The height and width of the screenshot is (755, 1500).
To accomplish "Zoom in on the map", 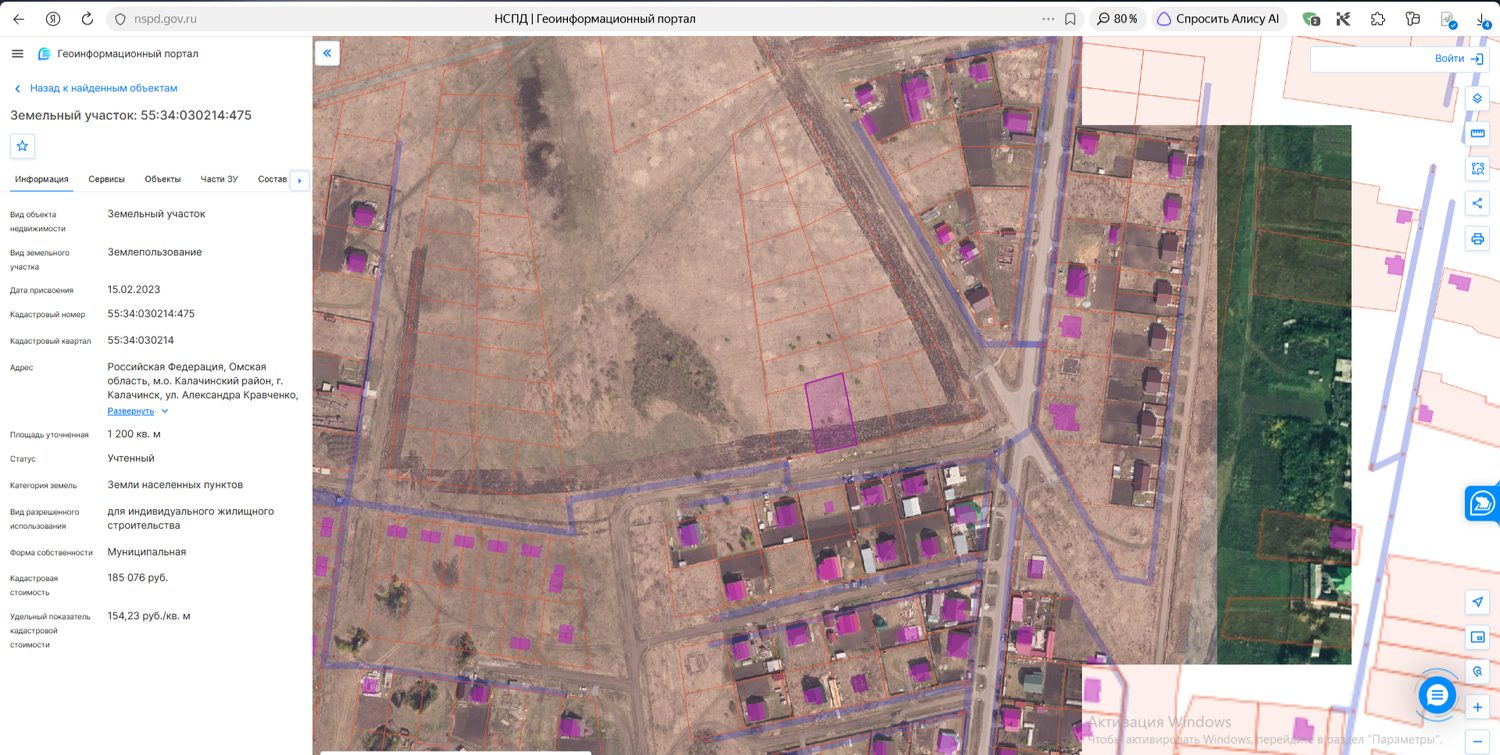I will pos(1477,707).
